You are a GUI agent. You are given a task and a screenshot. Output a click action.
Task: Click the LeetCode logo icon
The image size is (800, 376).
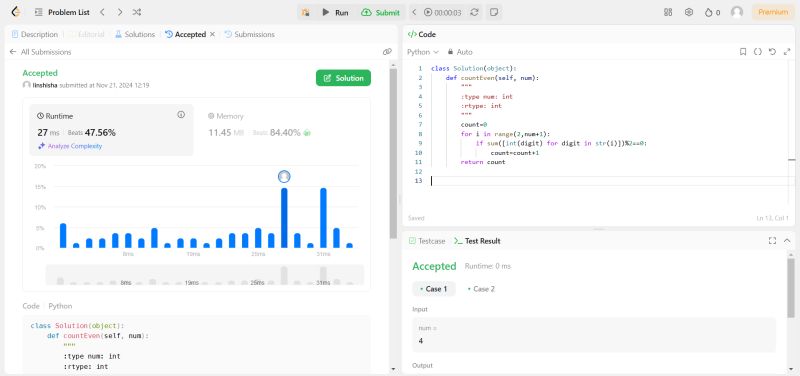tap(15, 12)
